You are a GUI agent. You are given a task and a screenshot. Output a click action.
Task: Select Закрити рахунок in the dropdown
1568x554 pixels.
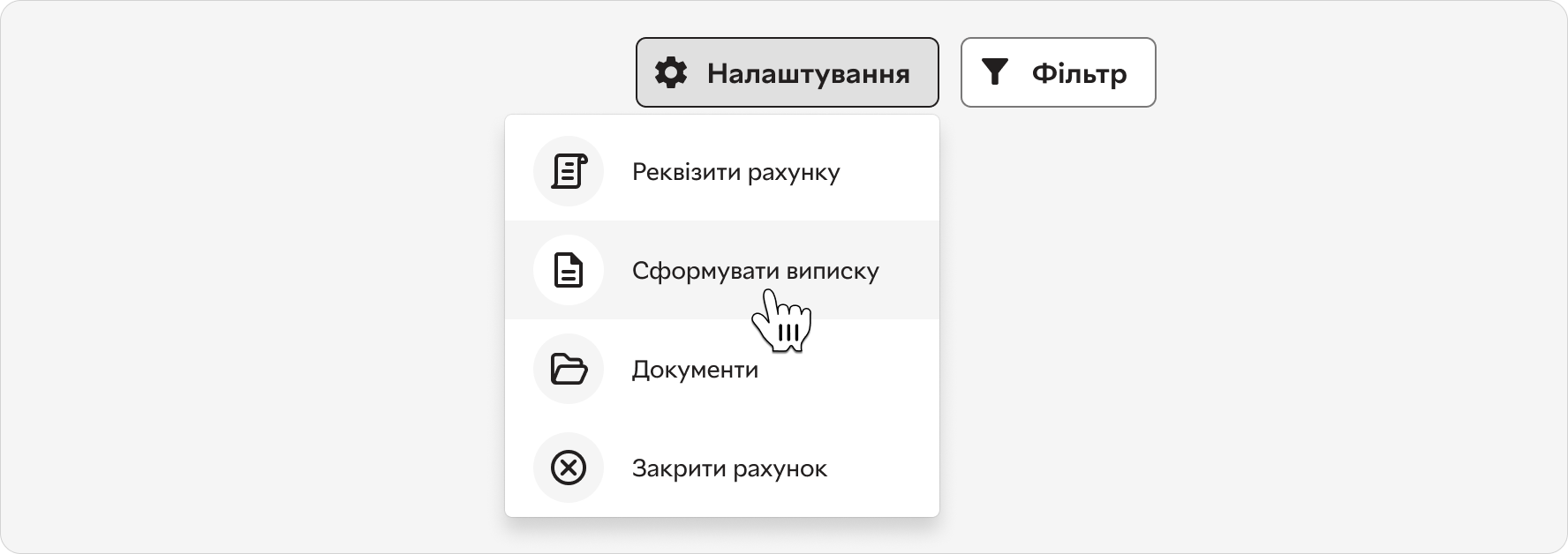click(x=721, y=468)
